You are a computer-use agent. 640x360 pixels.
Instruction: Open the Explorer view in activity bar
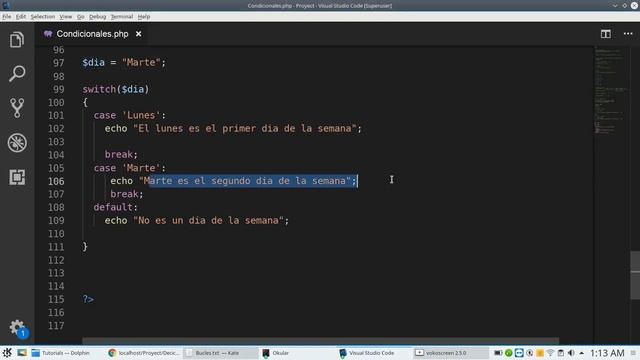coord(17,40)
